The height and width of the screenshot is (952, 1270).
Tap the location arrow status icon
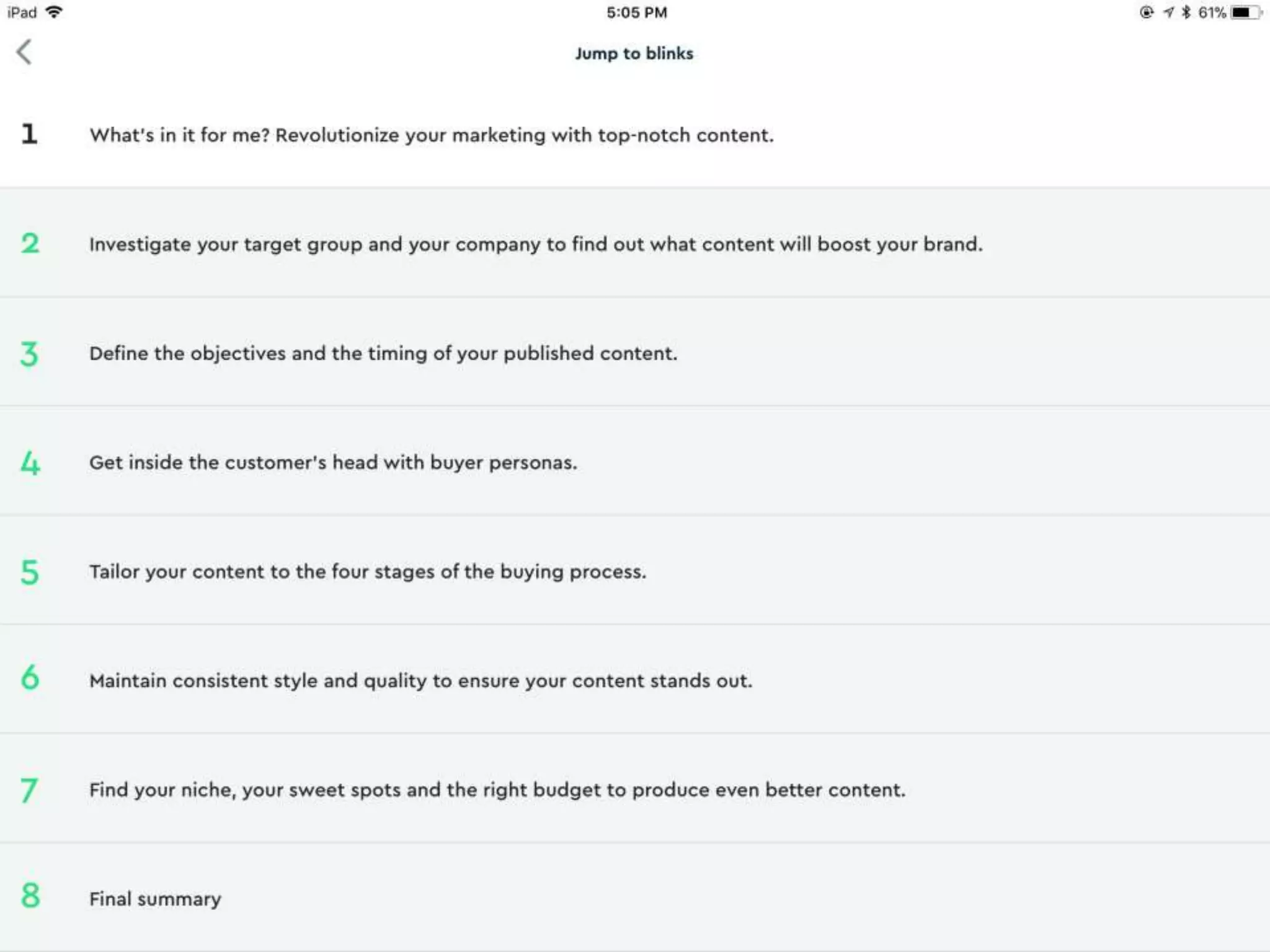[x=1168, y=12]
